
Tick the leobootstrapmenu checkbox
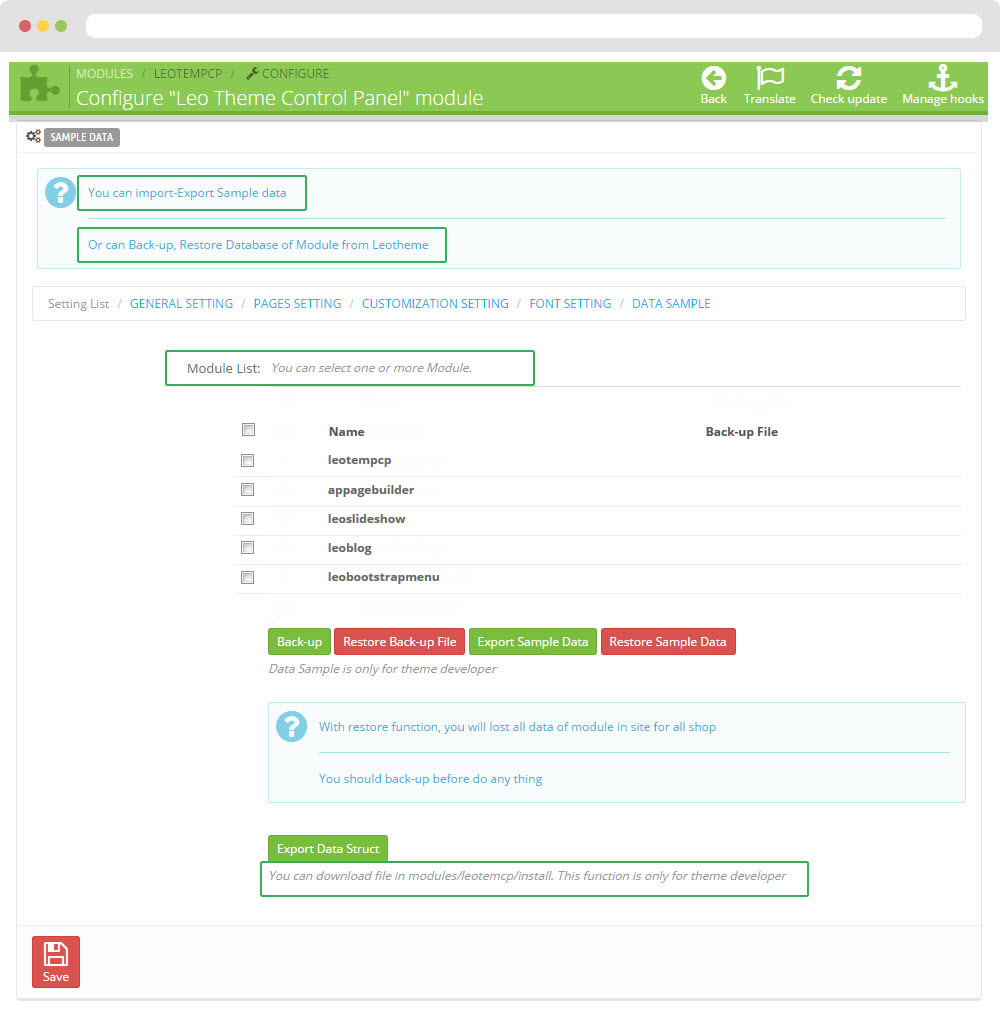(x=248, y=577)
